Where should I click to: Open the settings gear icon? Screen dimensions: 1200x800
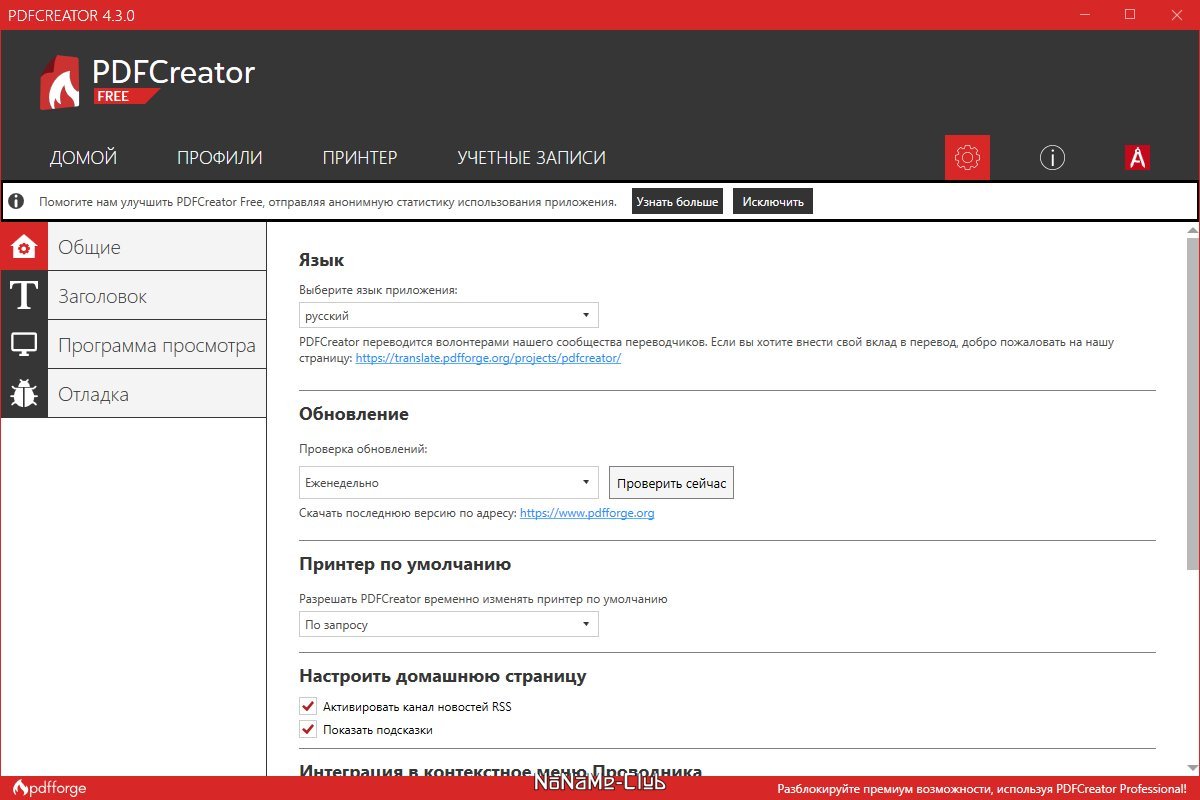point(967,158)
